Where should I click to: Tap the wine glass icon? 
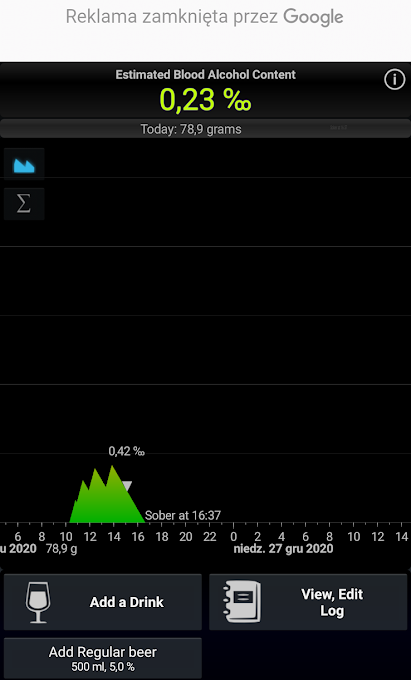38,602
